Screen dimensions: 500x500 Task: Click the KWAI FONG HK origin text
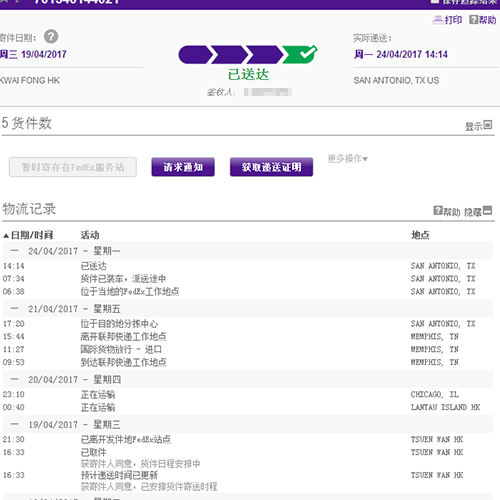pyautogui.click(x=30, y=80)
